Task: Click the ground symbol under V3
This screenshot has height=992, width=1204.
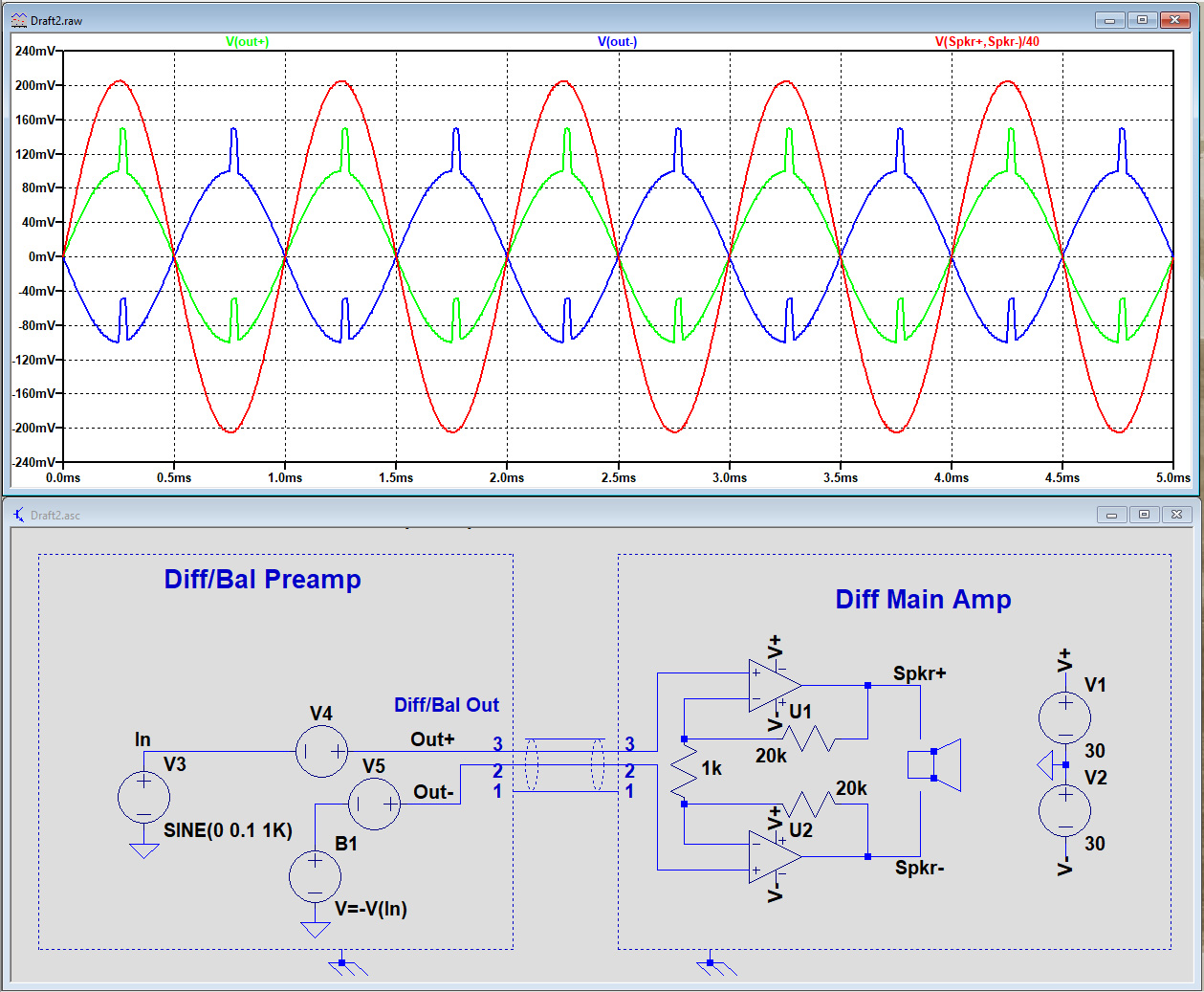Action: click(143, 850)
